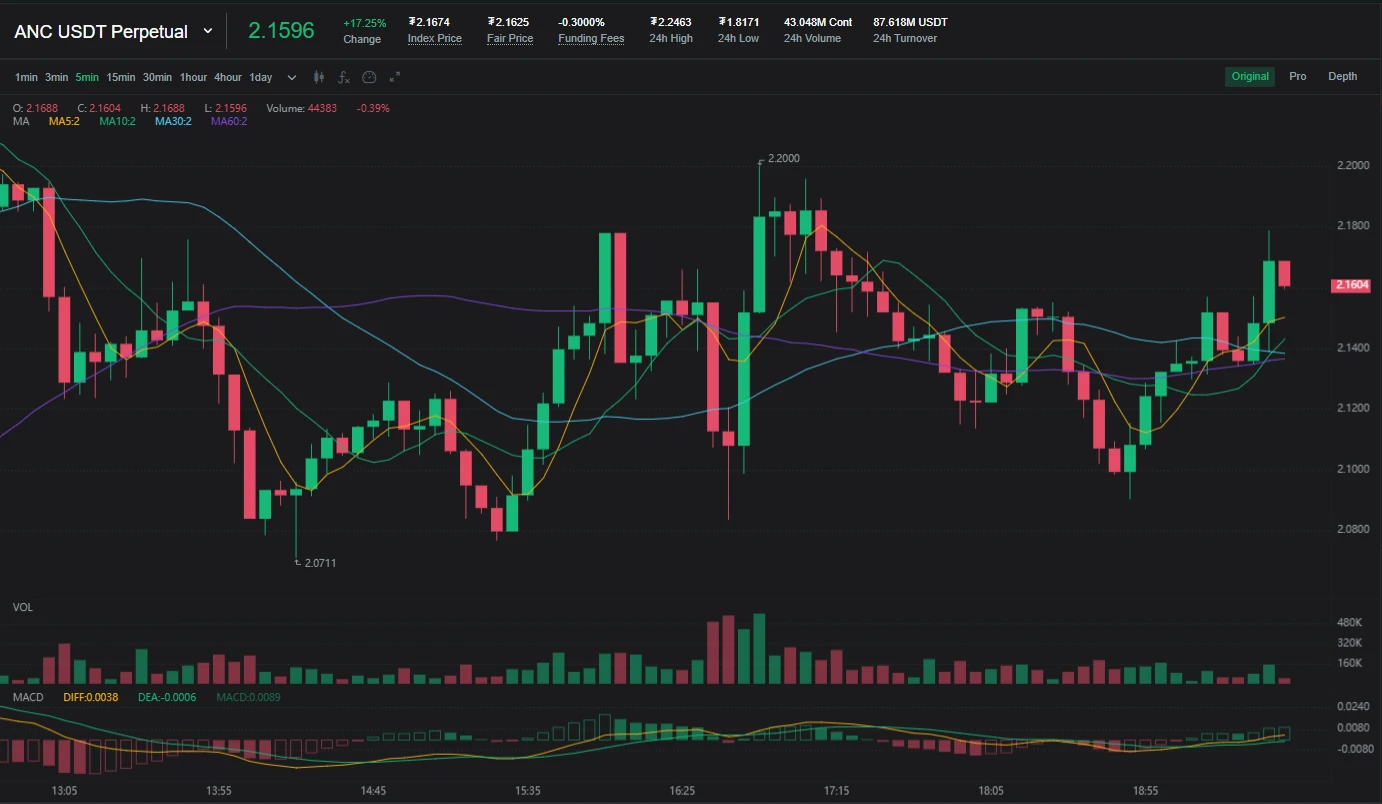
Task: Click the DEA:-0.0006 value
Action: tap(167, 696)
